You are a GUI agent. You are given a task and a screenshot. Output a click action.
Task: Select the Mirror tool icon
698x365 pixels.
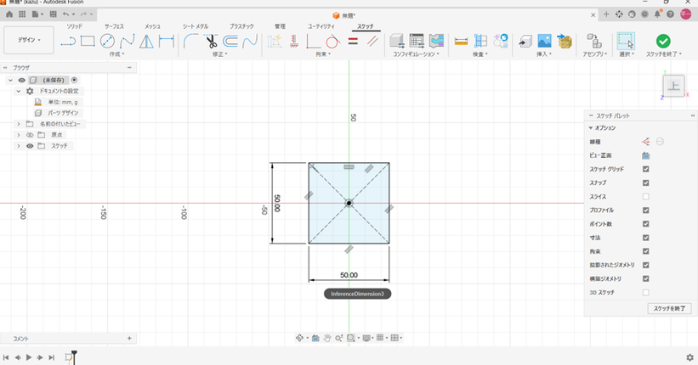click(x=146, y=41)
